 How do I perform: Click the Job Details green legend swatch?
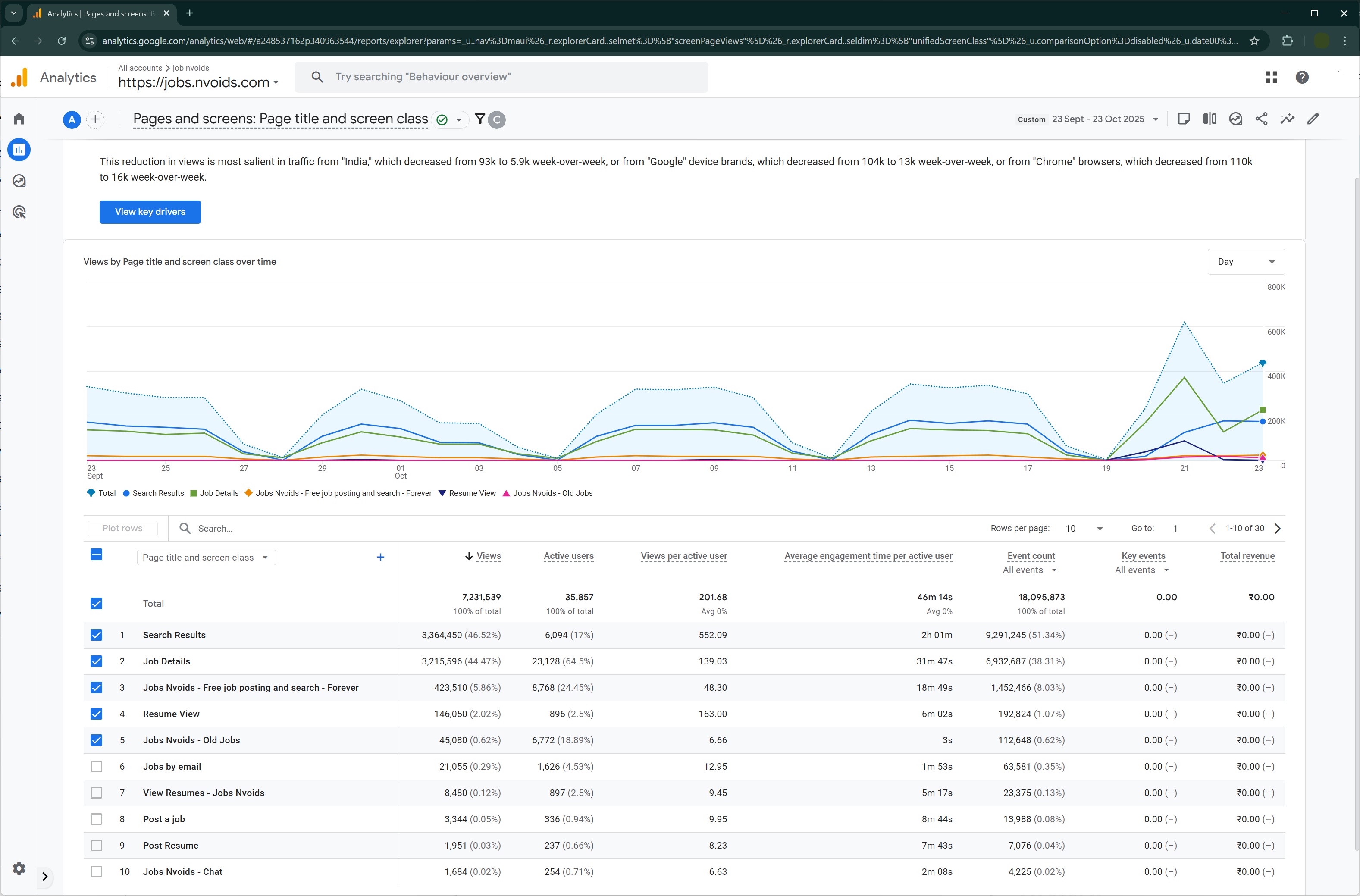pos(194,493)
